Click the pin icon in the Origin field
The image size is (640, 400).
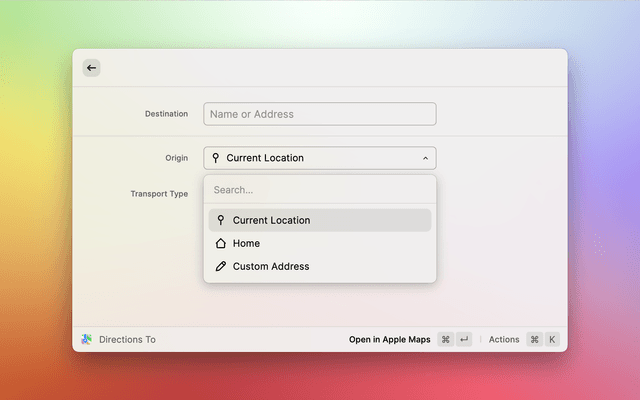[216, 158]
